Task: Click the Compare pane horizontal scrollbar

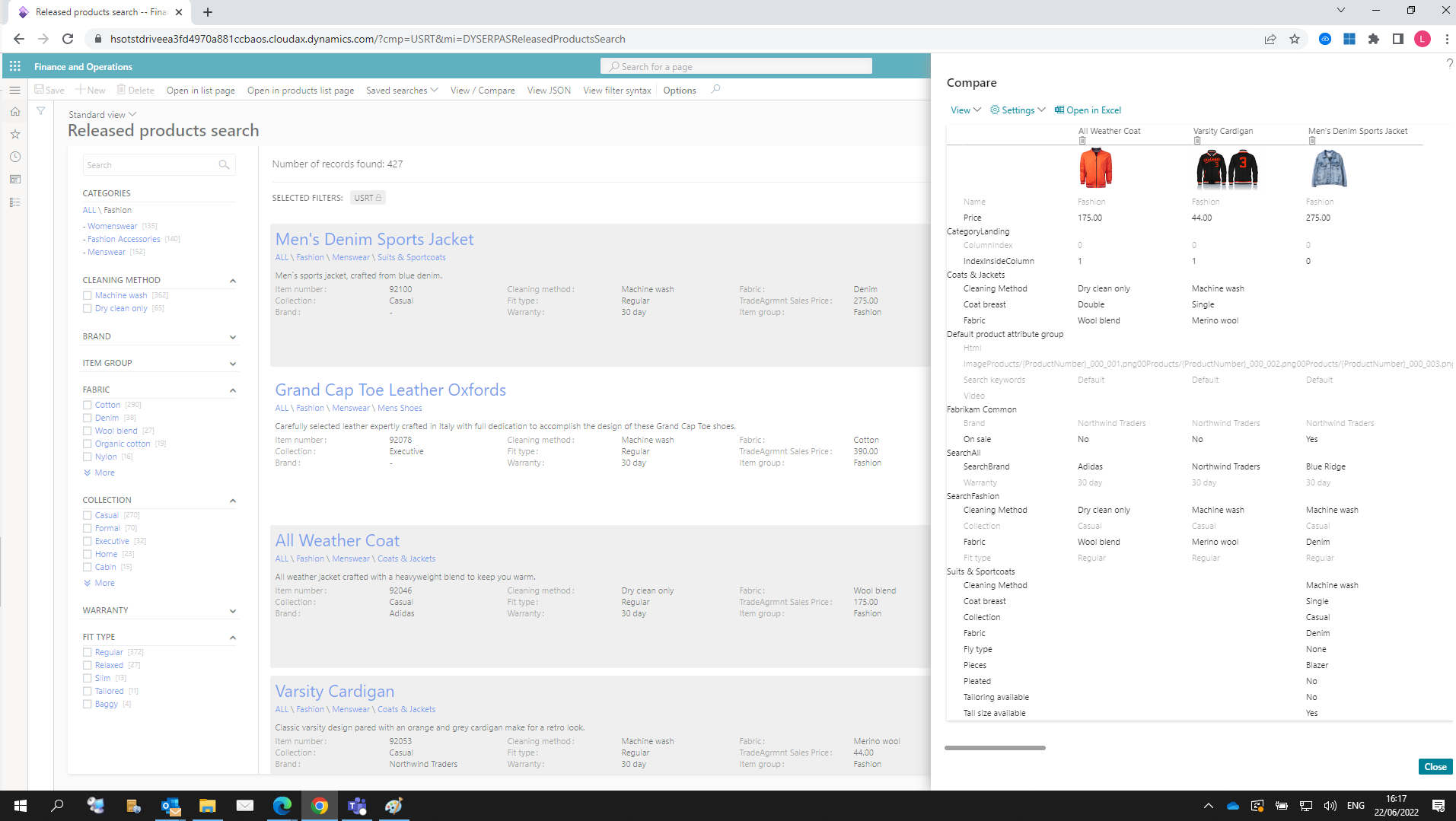Action: coord(995,748)
